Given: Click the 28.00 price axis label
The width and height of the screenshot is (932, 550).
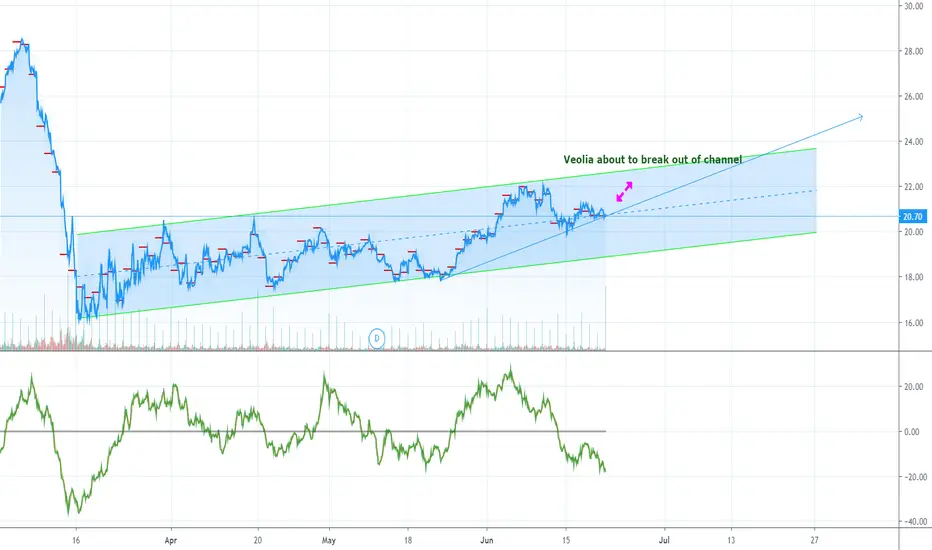Looking at the screenshot, I should click(x=914, y=51).
